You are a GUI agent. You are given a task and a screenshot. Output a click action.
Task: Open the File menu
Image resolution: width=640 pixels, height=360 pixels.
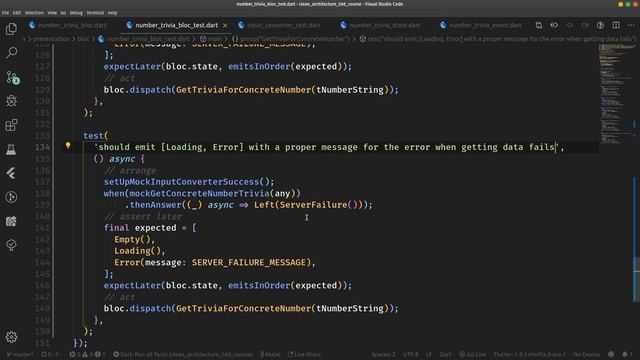tap(5, 13)
